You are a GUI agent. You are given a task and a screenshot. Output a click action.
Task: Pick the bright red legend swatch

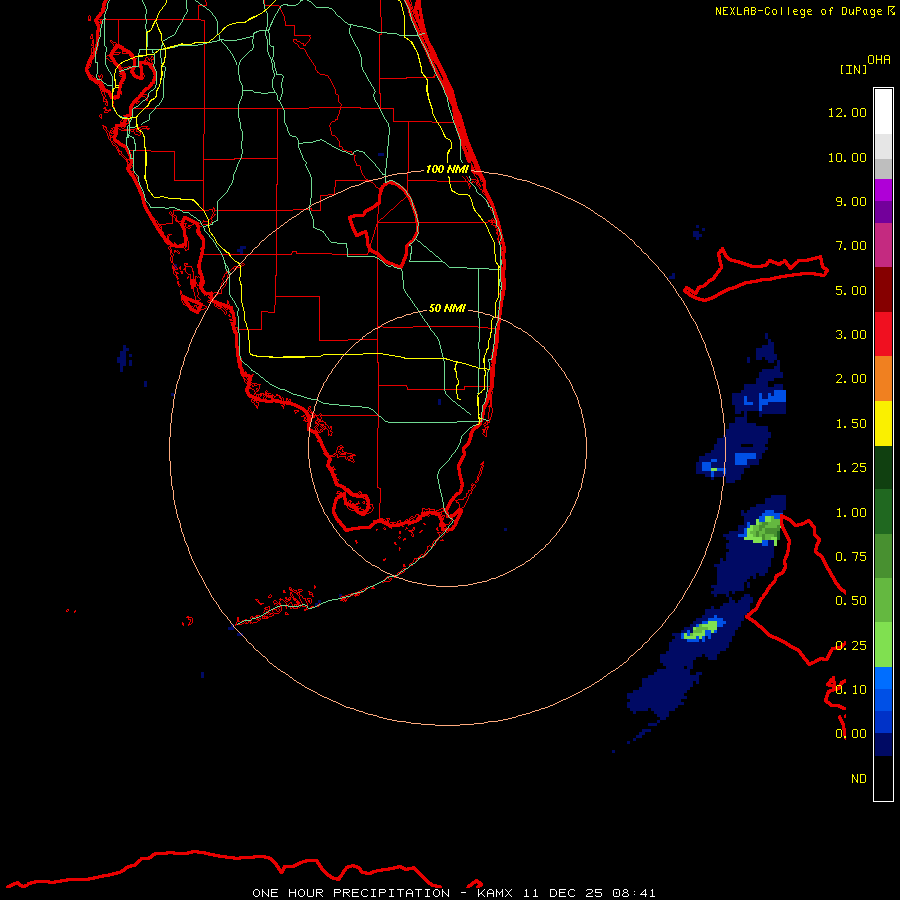pos(883,334)
